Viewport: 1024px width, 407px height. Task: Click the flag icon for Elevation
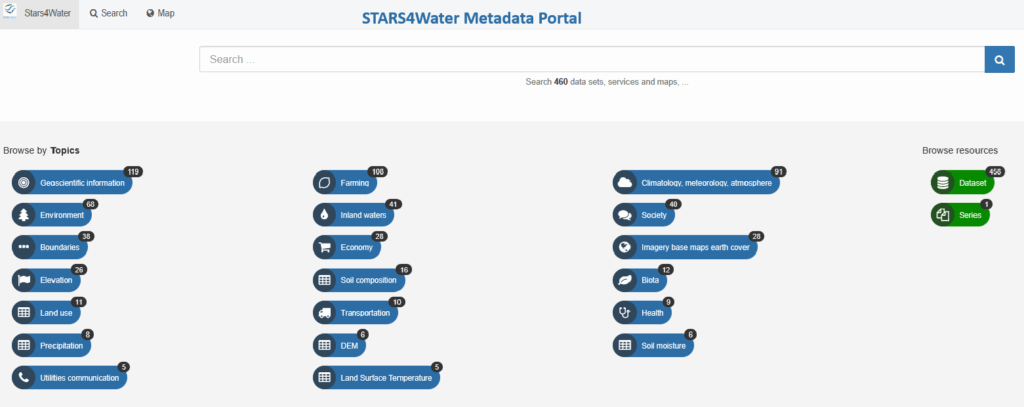pos(24,280)
